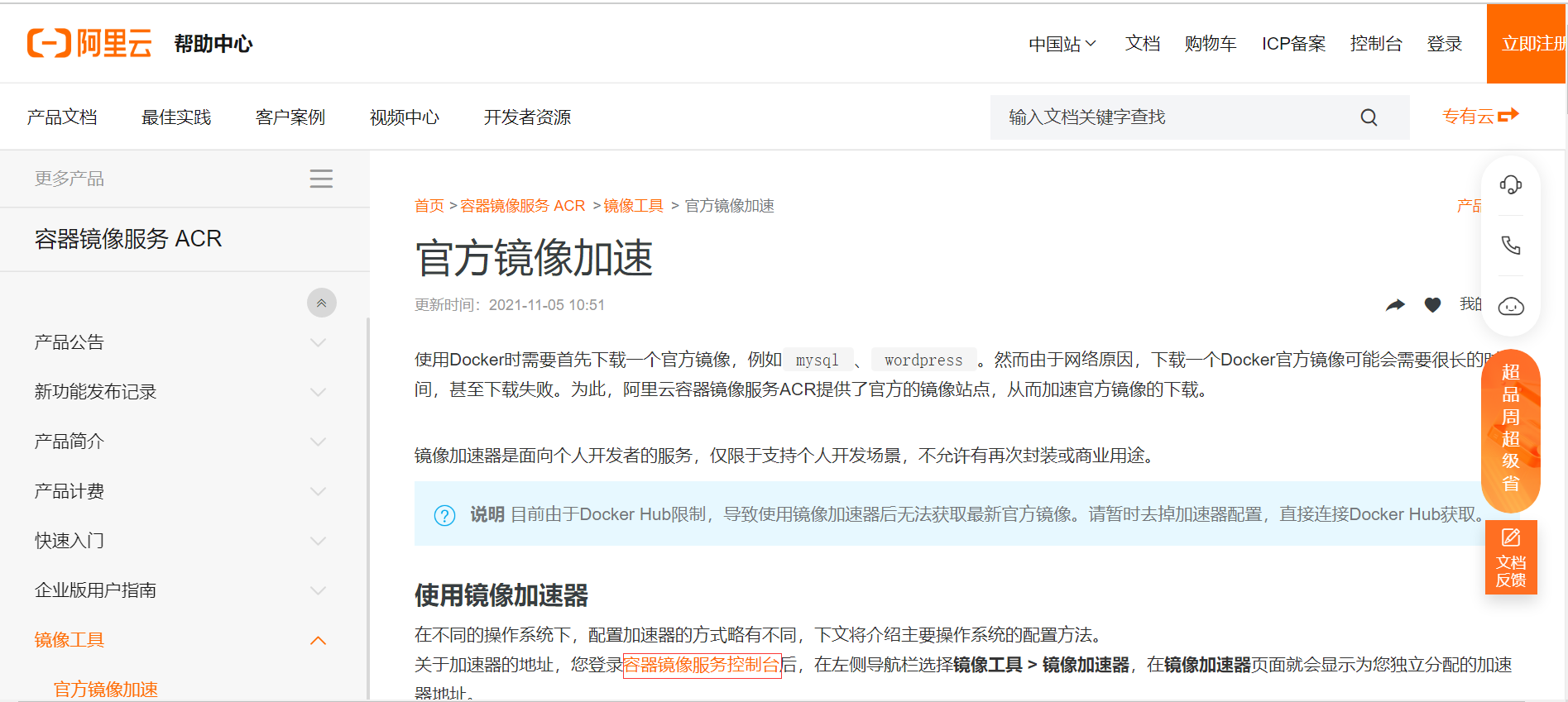Click the 登录 link
Viewport: 1568px width, 702px height.
[x=1445, y=44]
